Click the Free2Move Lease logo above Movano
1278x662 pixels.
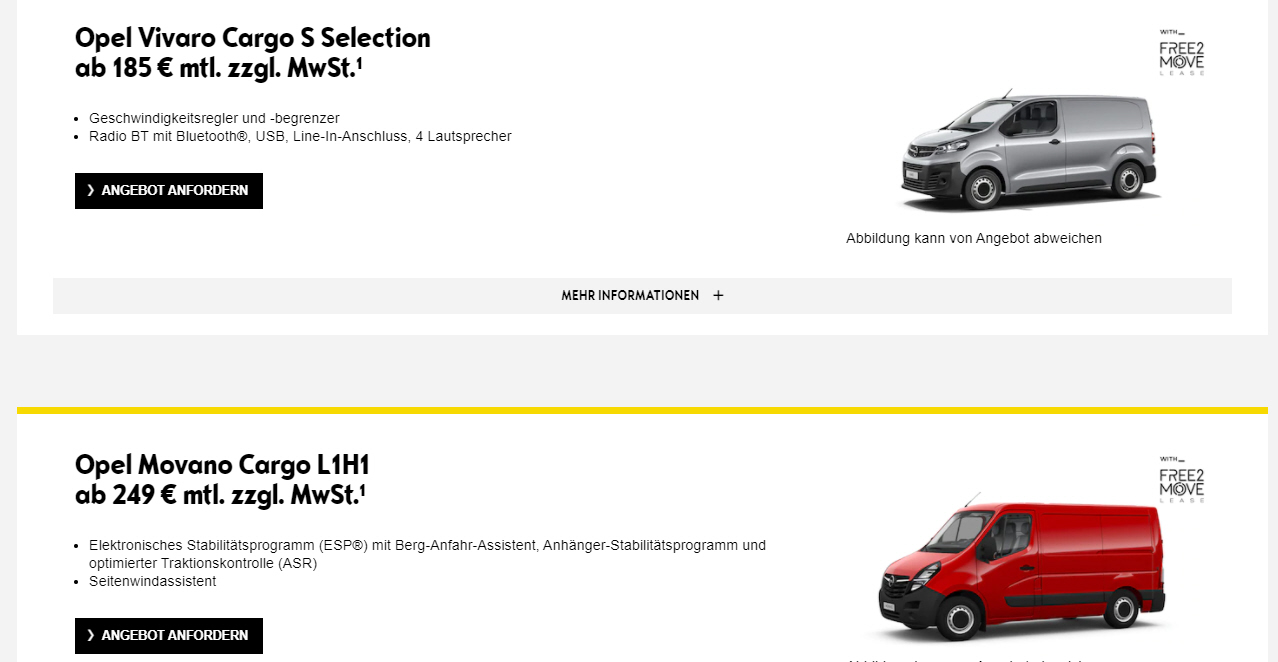click(x=1182, y=479)
